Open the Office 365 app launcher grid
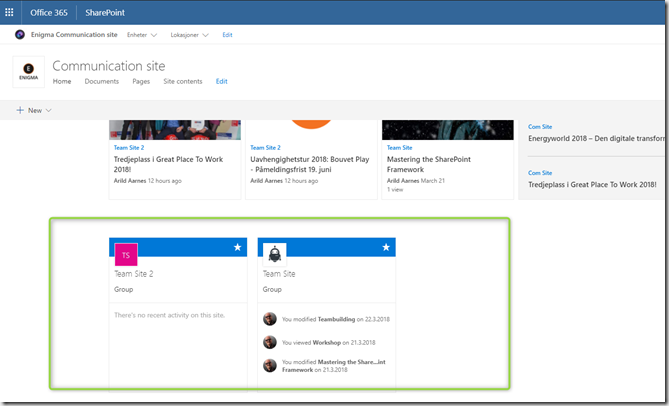The width and height of the screenshot is (669, 406). coord(9,12)
